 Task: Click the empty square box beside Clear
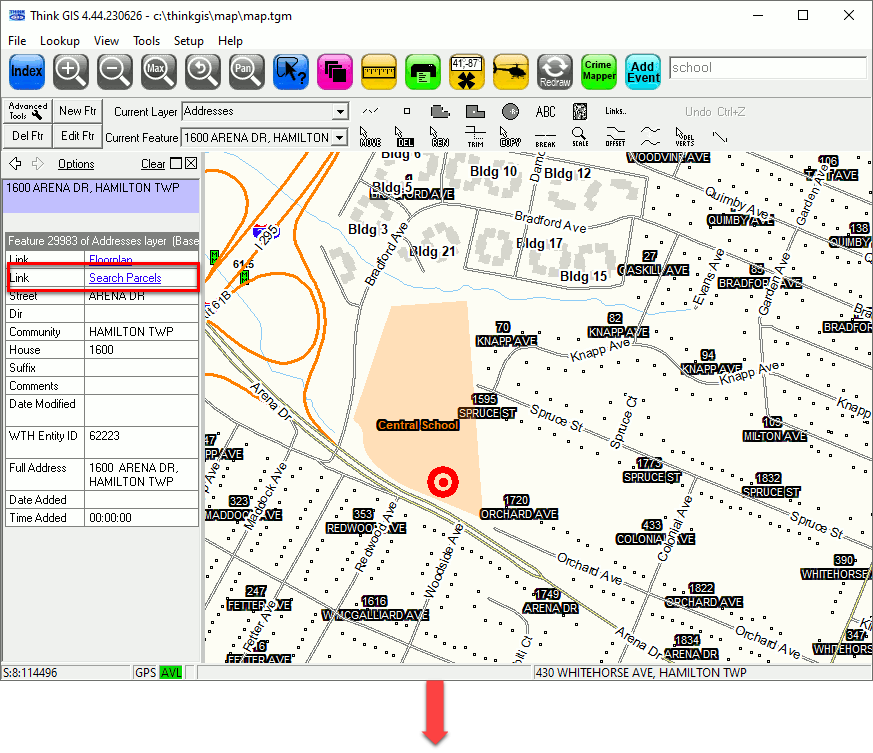[176, 164]
